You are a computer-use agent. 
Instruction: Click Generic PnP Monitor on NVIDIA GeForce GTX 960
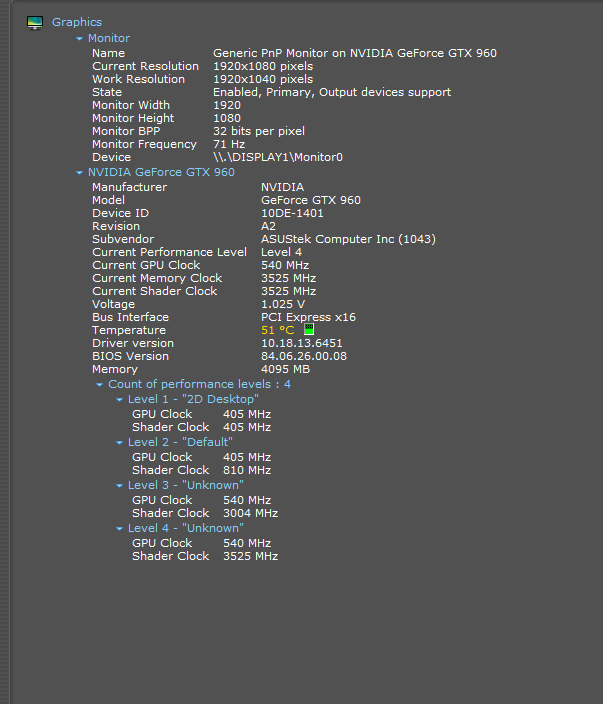355,53
